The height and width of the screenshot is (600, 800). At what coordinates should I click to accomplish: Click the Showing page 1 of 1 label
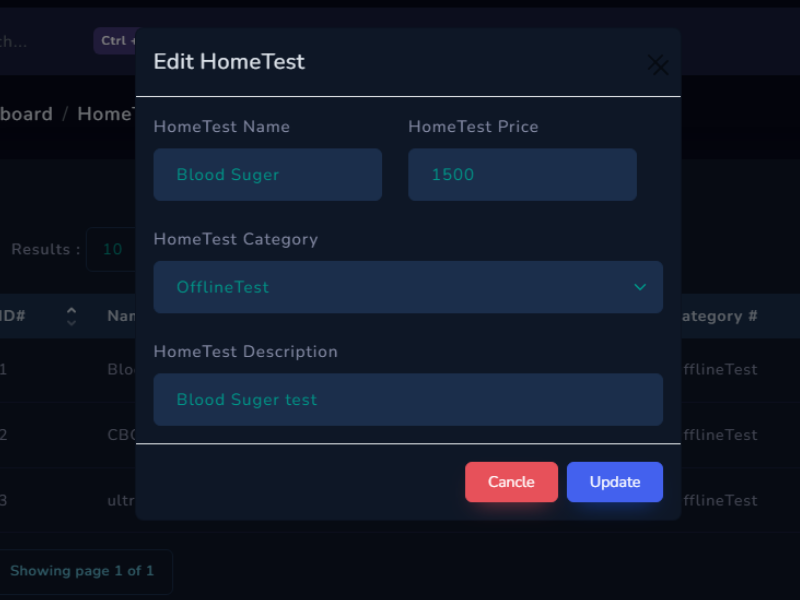coord(82,571)
